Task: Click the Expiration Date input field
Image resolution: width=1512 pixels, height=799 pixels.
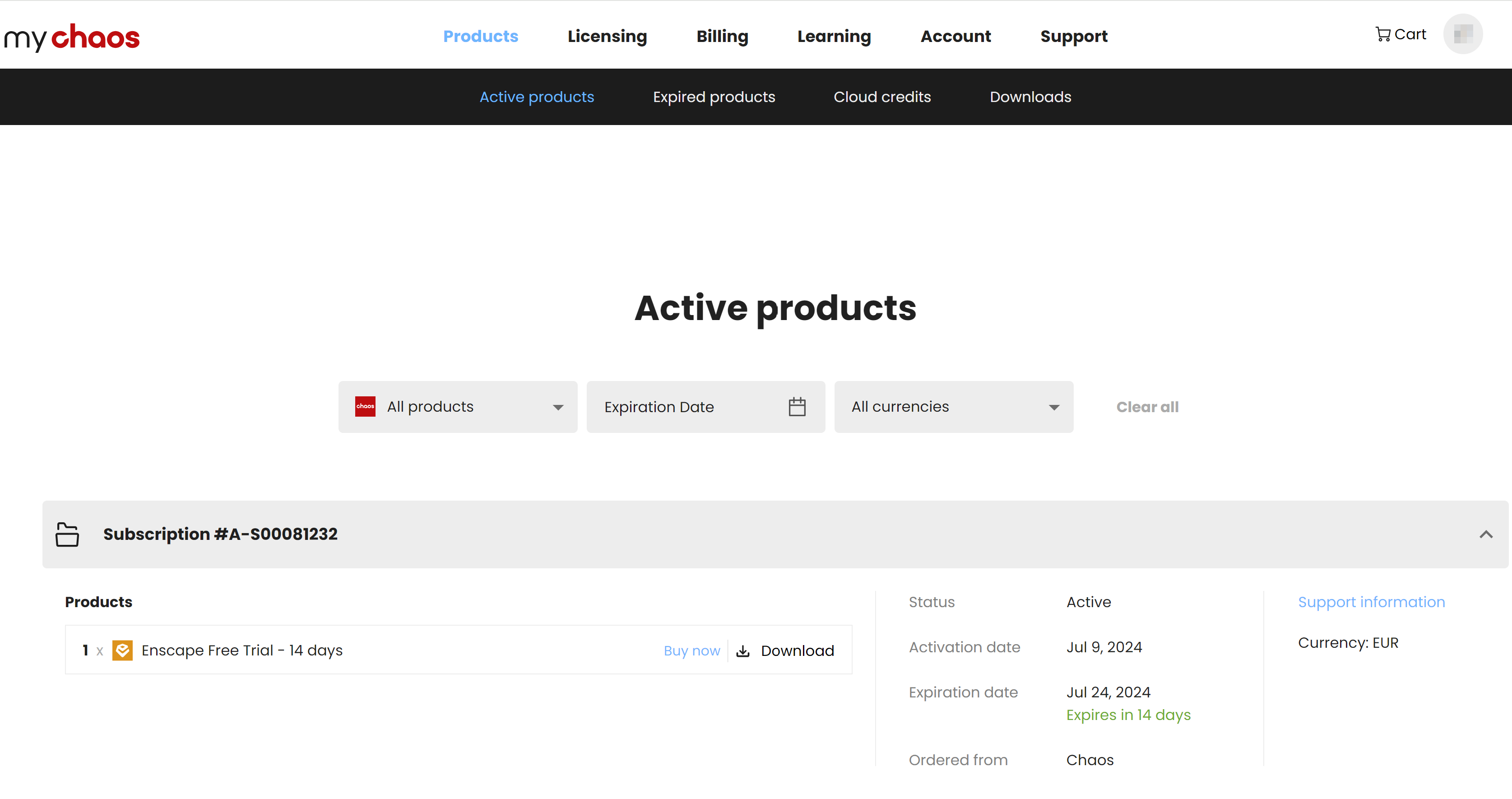Action: [705, 407]
